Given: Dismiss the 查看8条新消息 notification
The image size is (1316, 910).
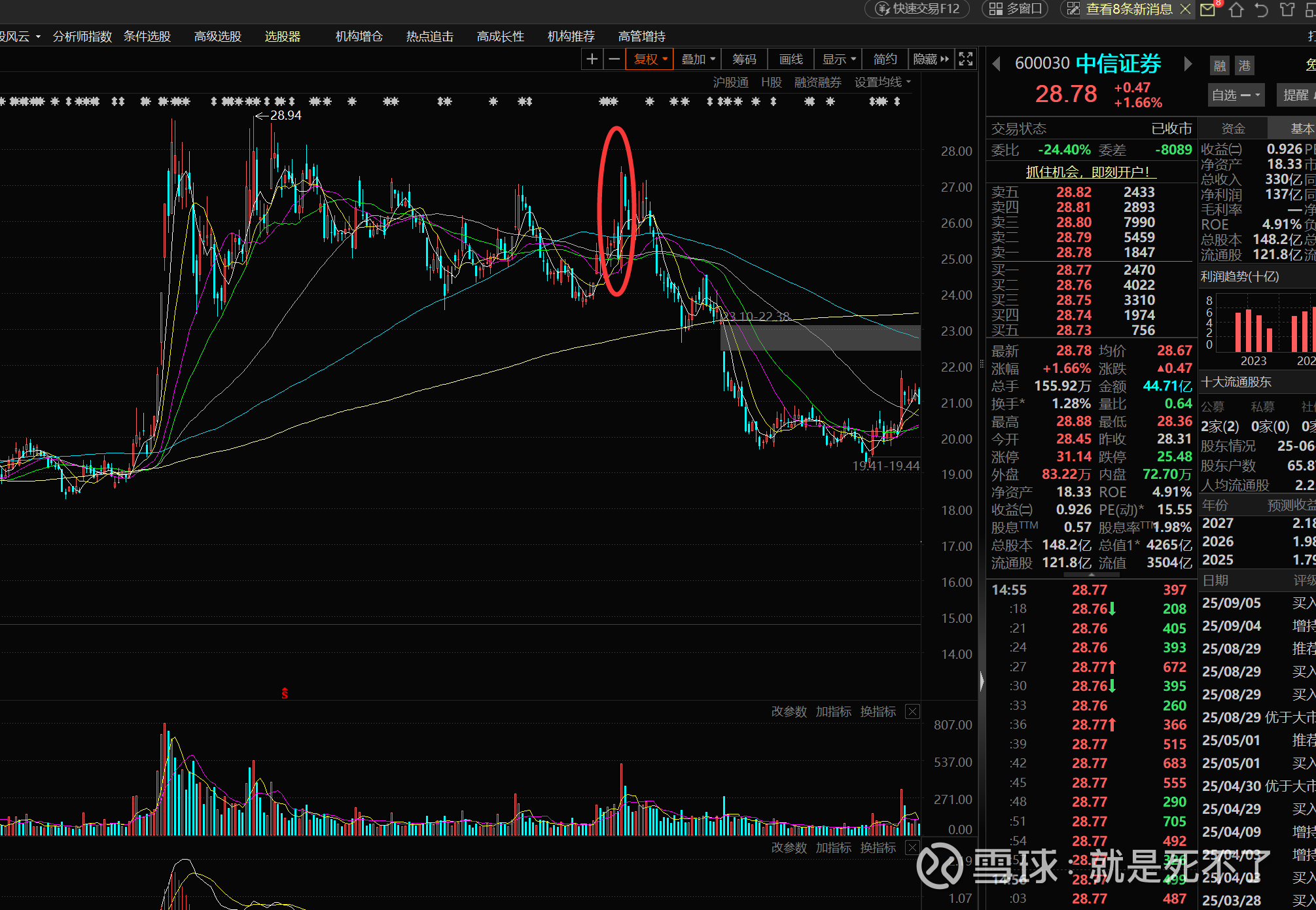Looking at the screenshot, I should click(1185, 9).
